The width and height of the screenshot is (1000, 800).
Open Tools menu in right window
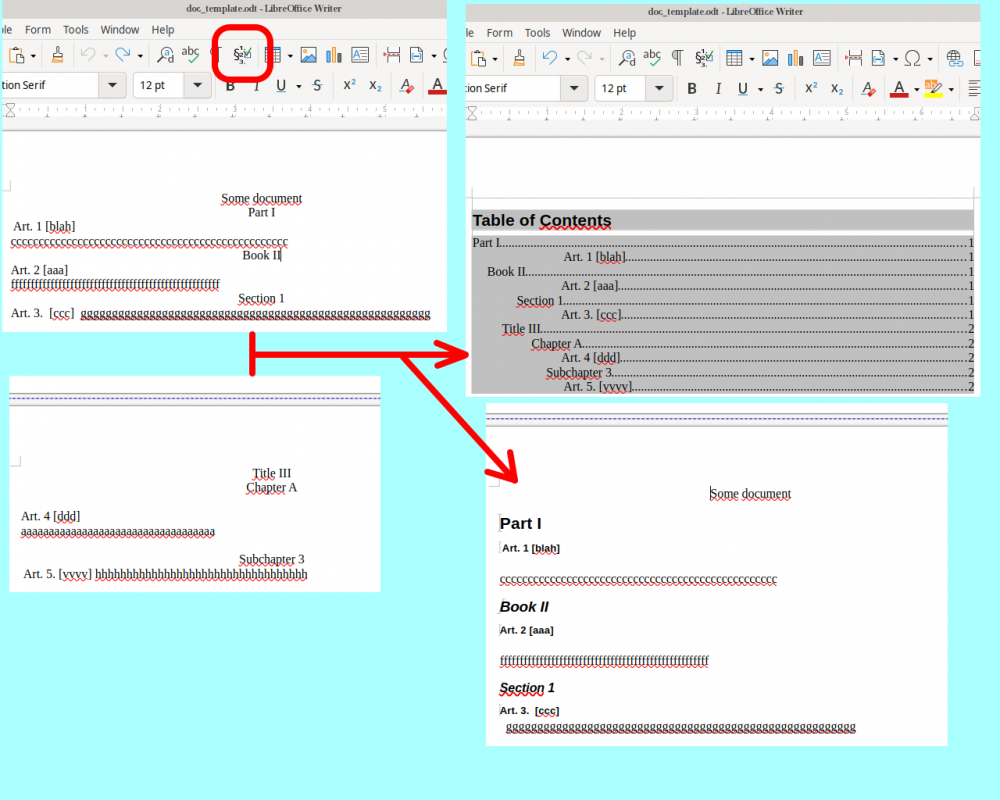click(x=537, y=33)
